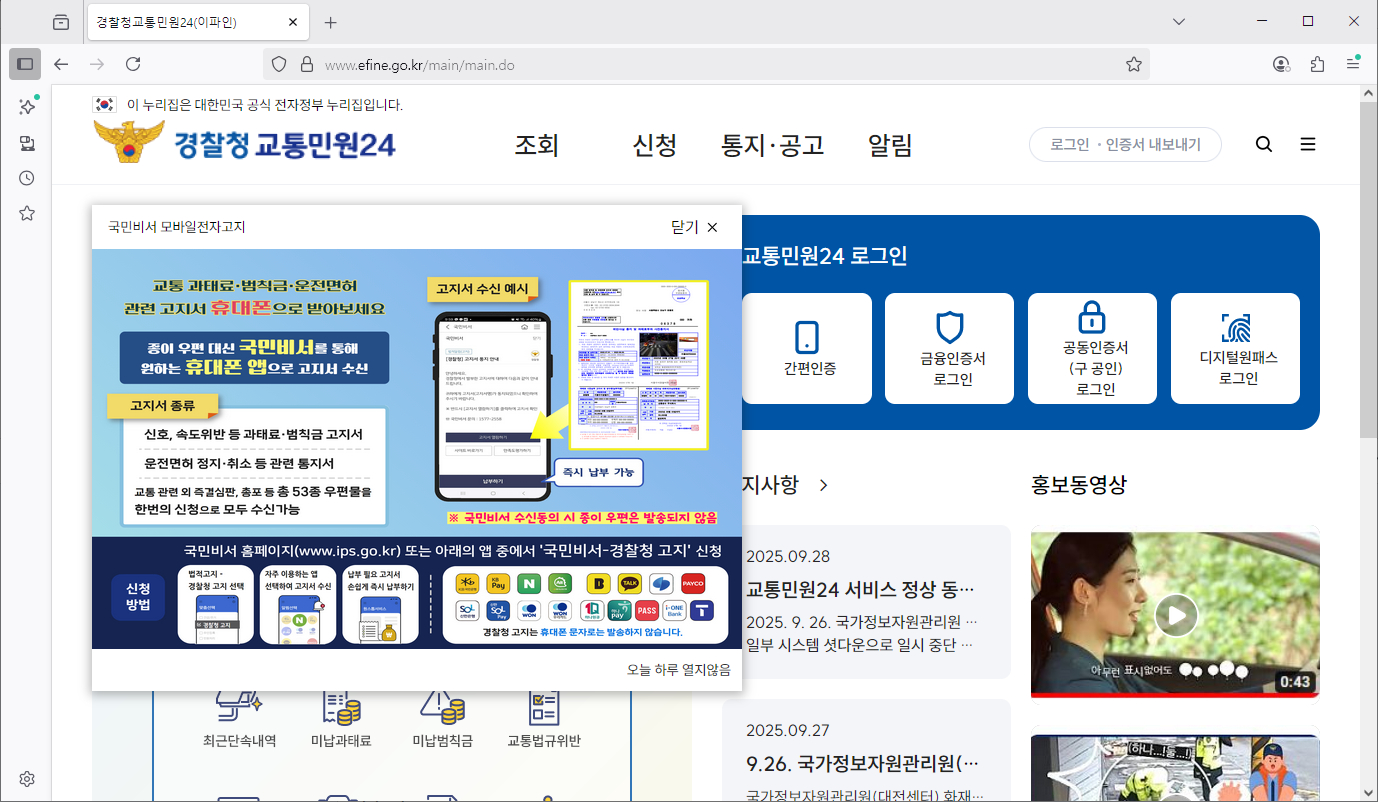This screenshot has height=802, width=1378.
Task: Click the 간편인증 login icon
Action: (x=806, y=337)
